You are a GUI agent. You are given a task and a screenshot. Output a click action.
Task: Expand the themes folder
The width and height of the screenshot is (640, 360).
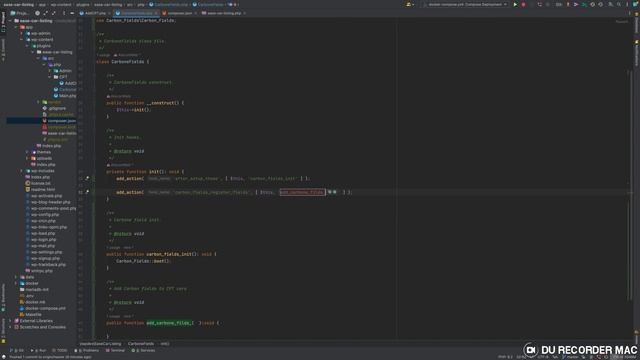point(28,152)
